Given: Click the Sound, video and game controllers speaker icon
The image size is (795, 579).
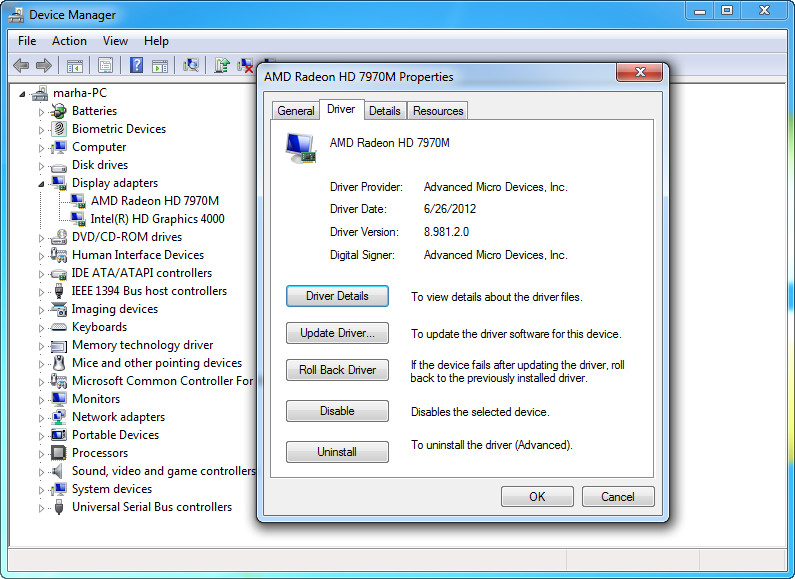Looking at the screenshot, I should tap(58, 471).
